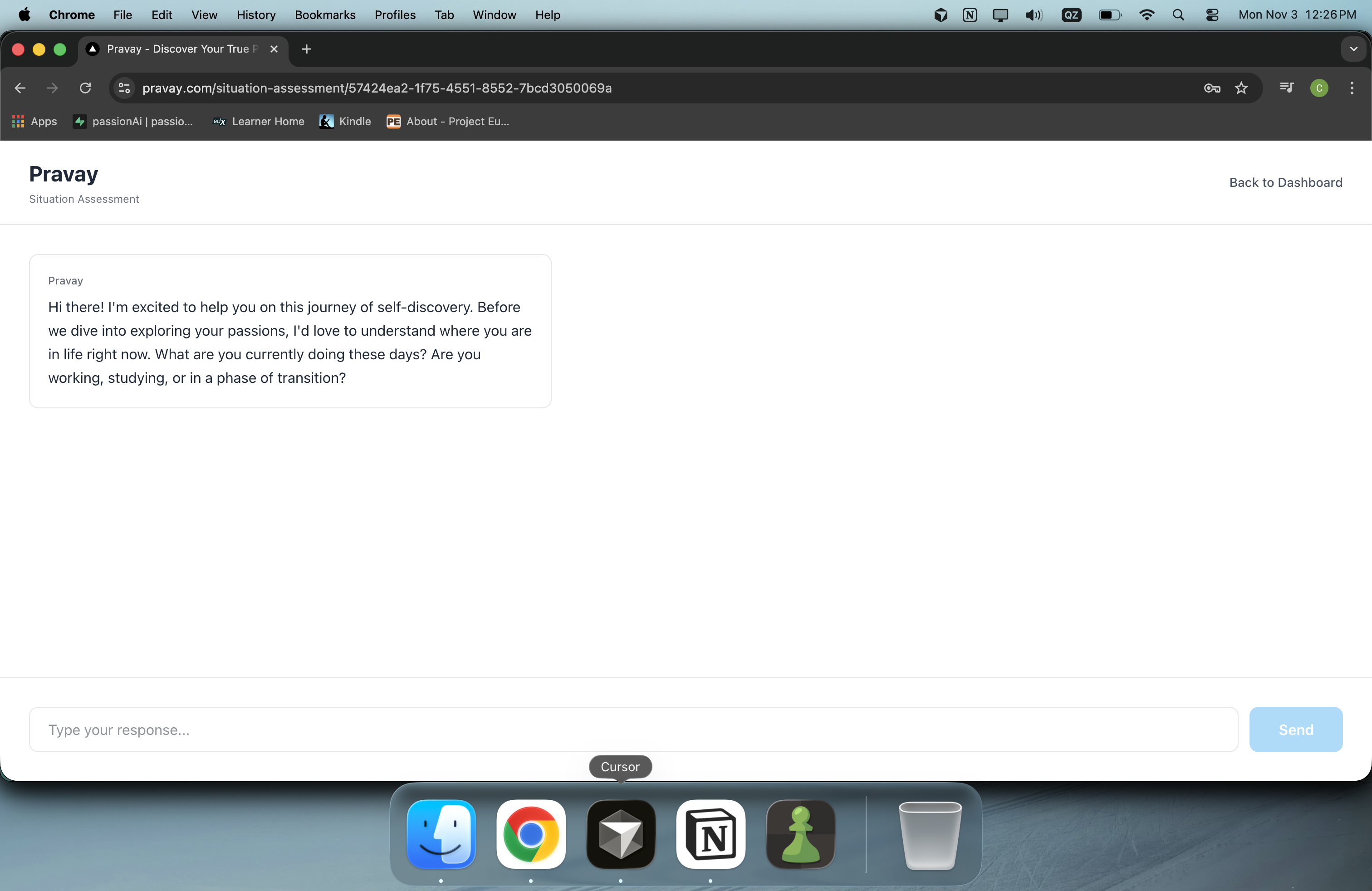Click the site information icon in the address bar

click(123, 88)
